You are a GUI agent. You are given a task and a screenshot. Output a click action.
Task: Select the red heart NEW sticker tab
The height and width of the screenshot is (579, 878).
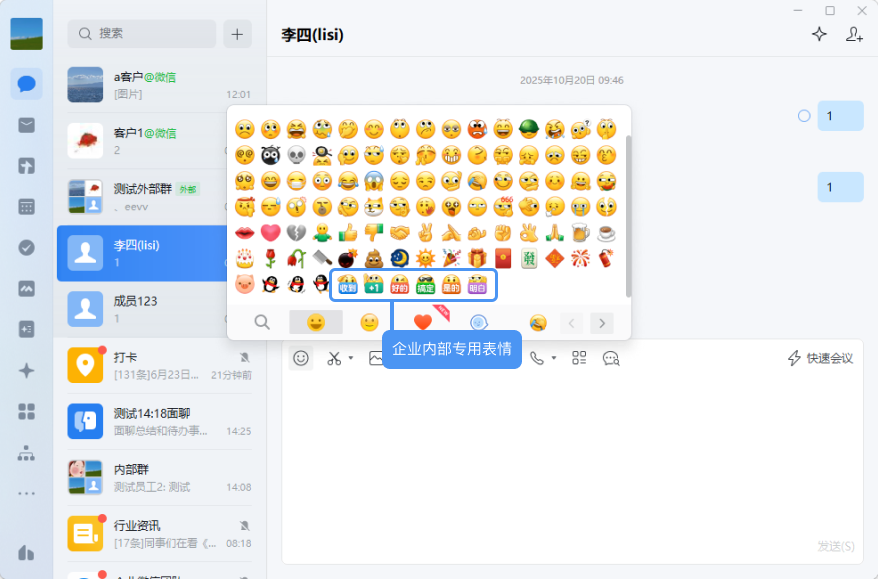pos(423,322)
